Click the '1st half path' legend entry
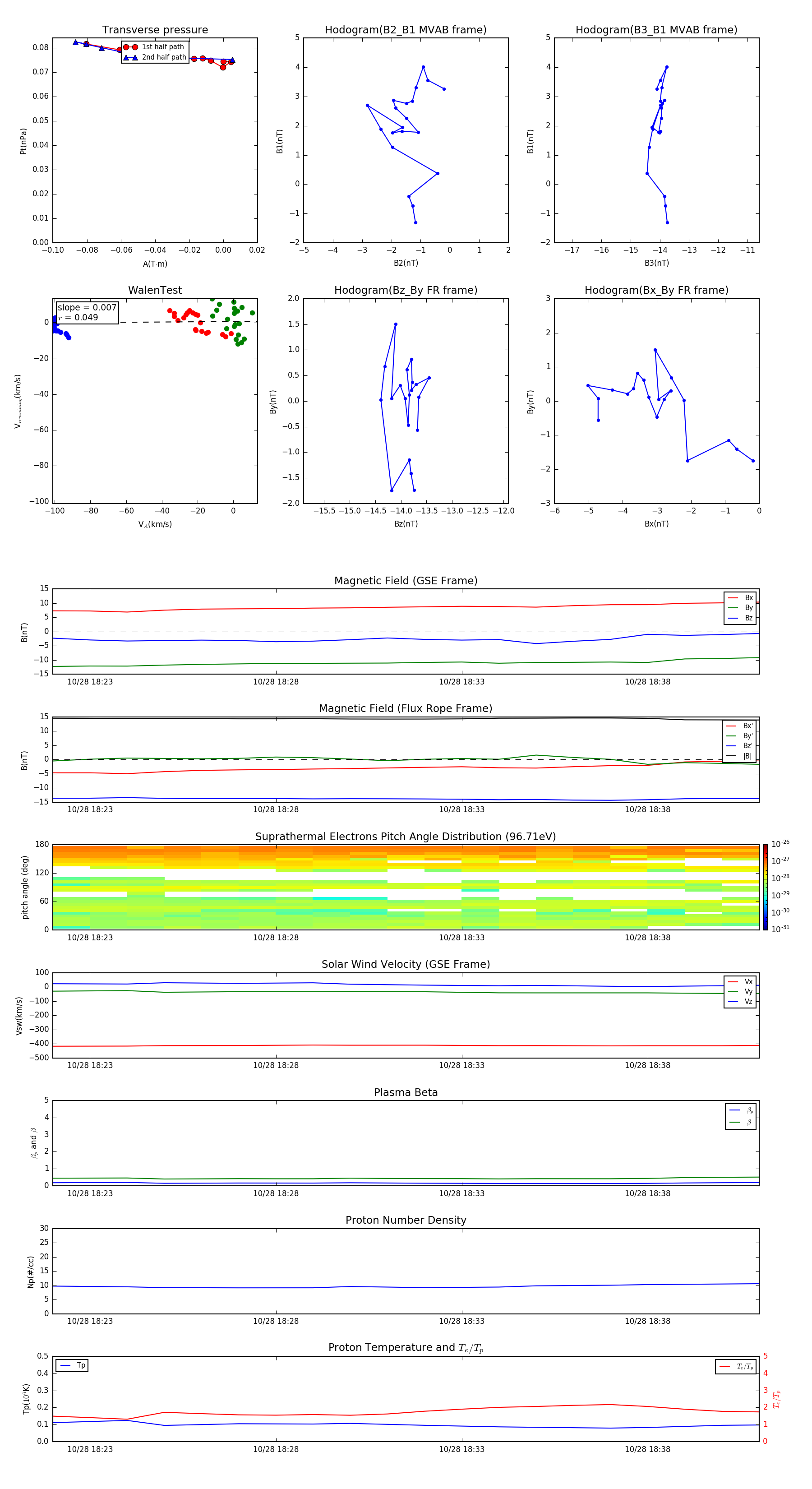Image resolution: width=812 pixels, height=1489 pixels. [154, 47]
